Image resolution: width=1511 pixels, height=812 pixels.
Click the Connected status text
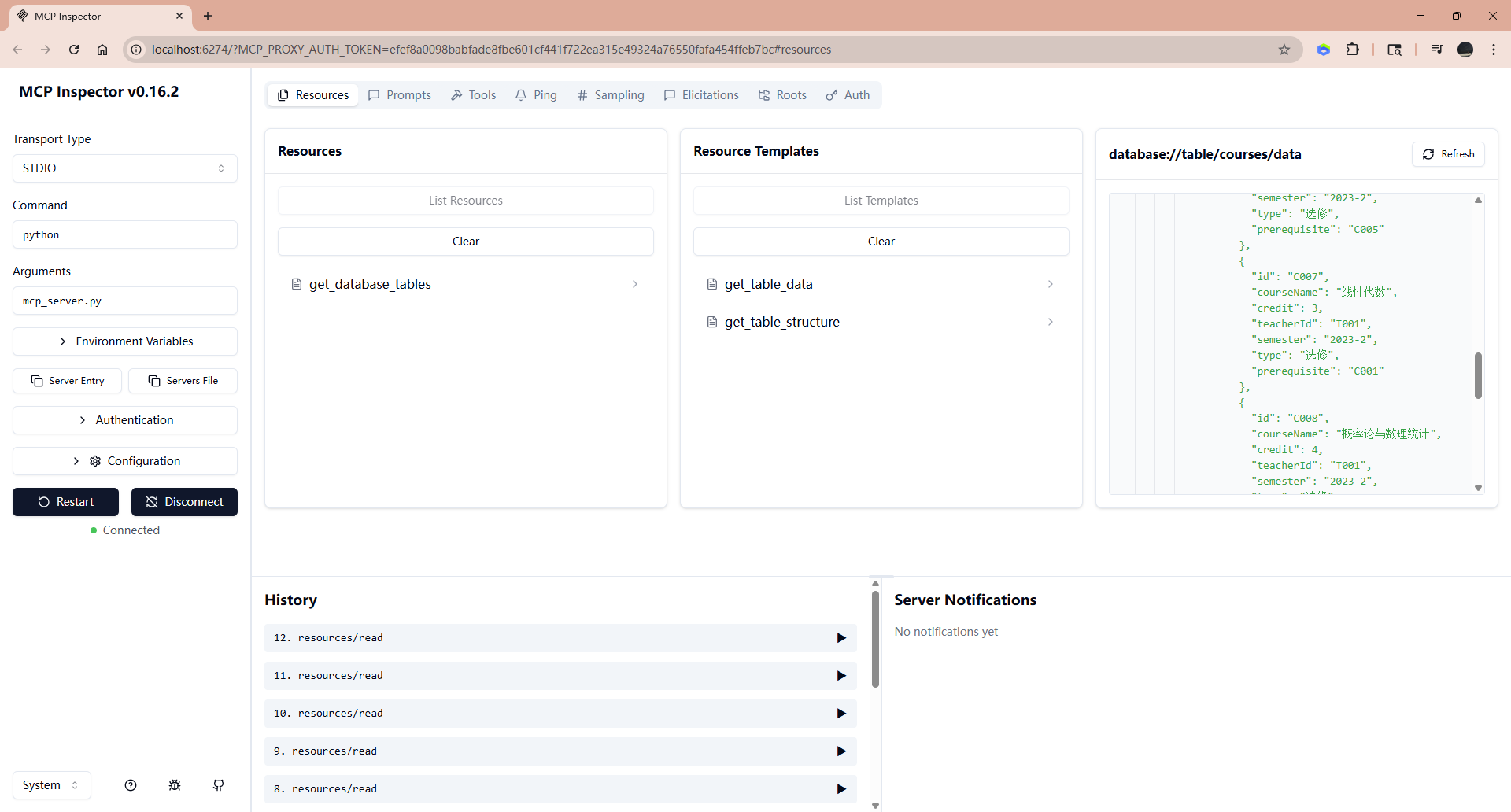131,530
